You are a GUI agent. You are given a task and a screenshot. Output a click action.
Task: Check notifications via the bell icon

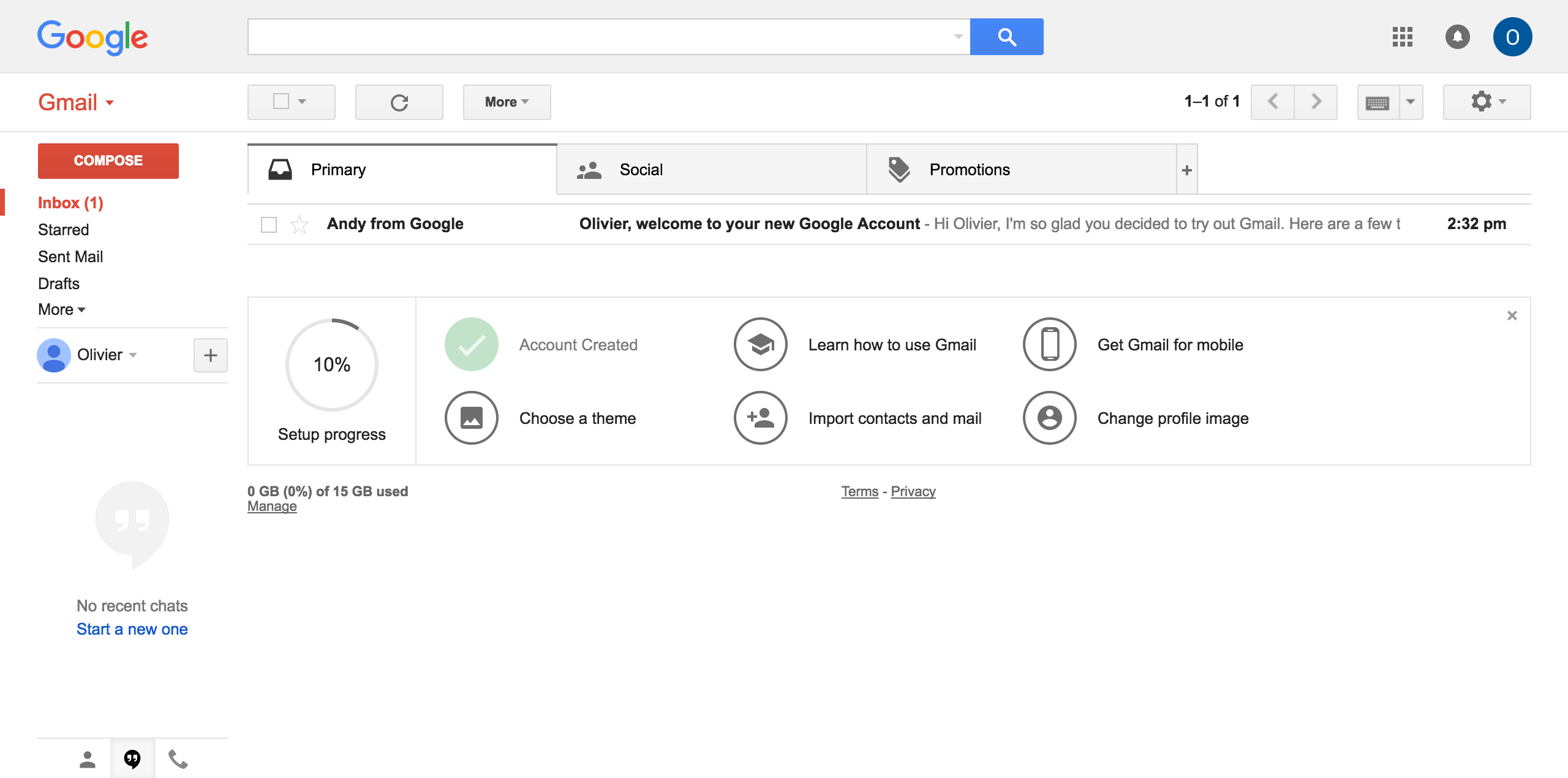[1458, 37]
